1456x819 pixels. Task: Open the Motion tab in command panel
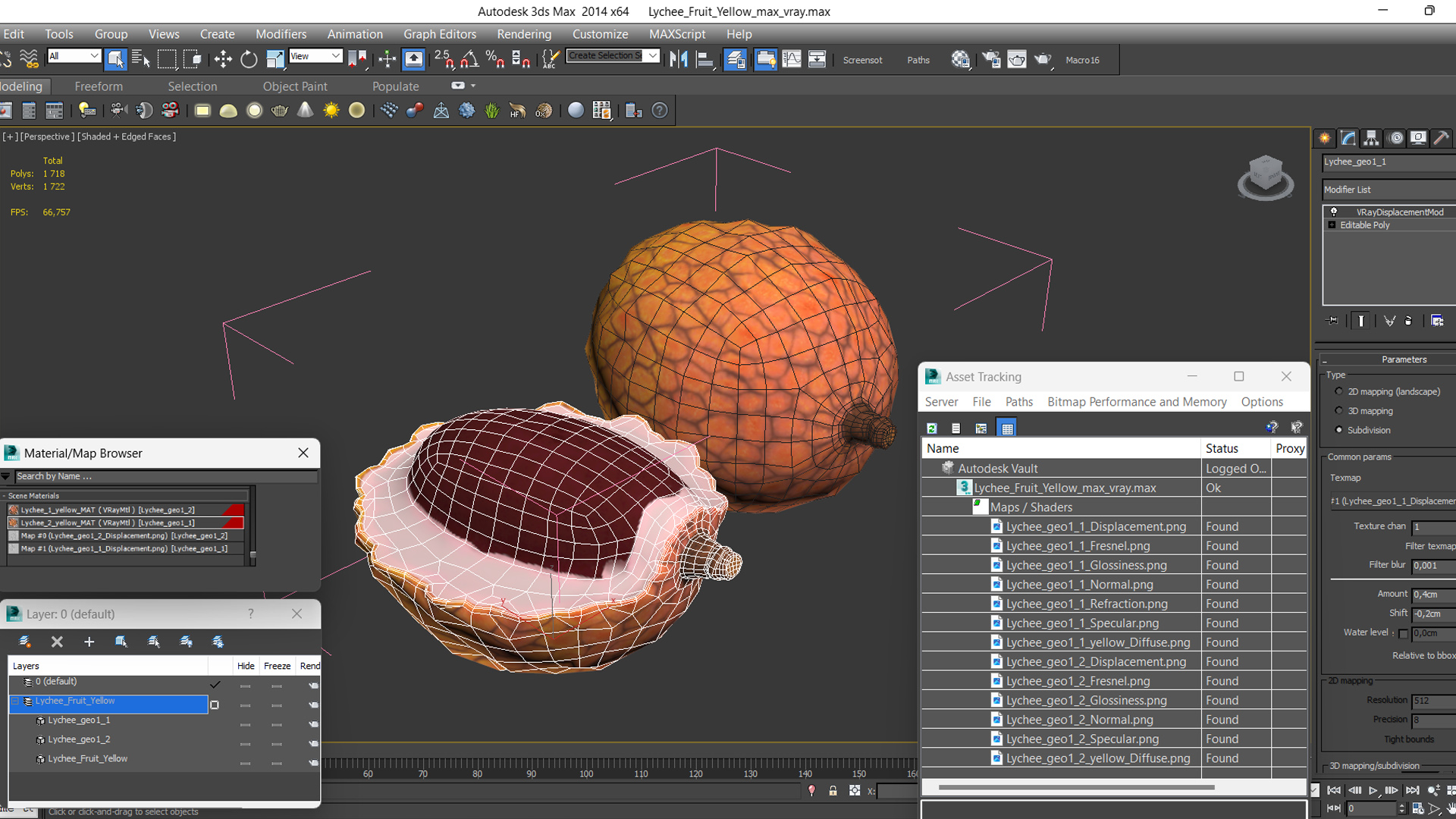pos(1395,138)
